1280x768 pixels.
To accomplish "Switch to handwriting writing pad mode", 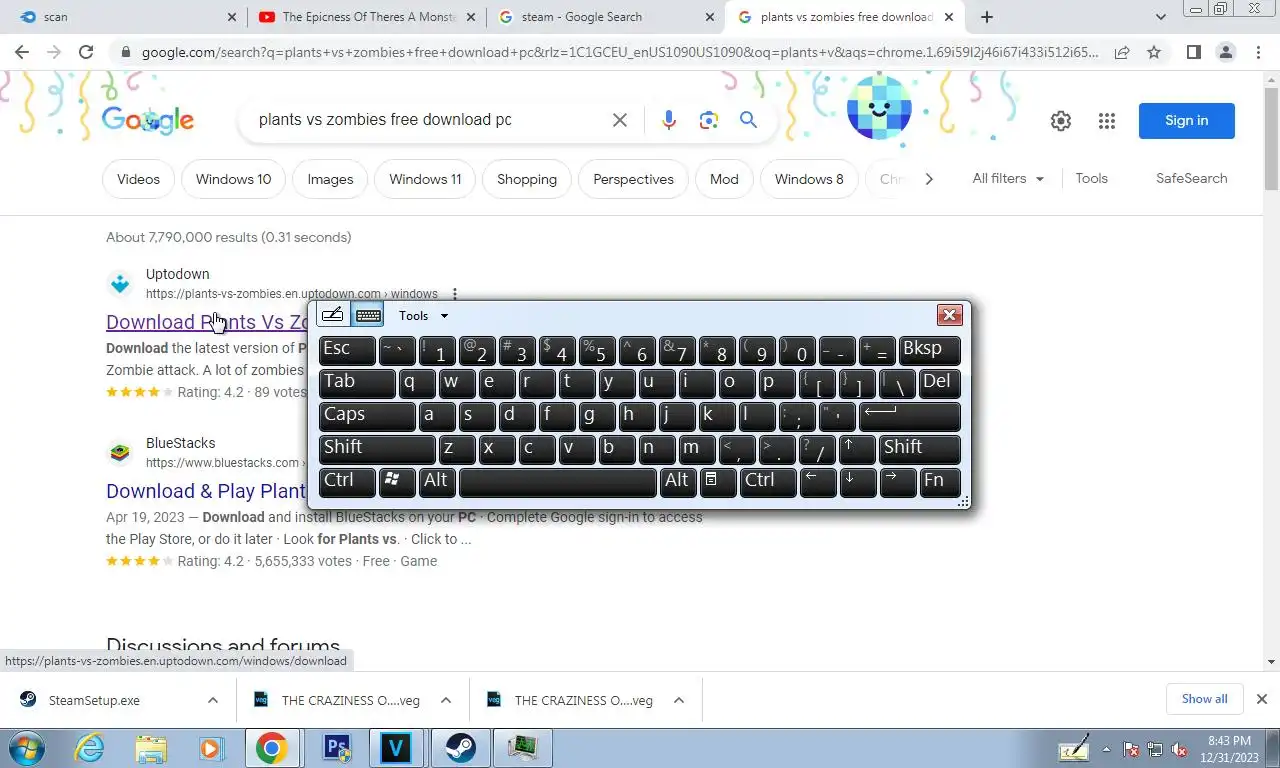I will pos(333,315).
